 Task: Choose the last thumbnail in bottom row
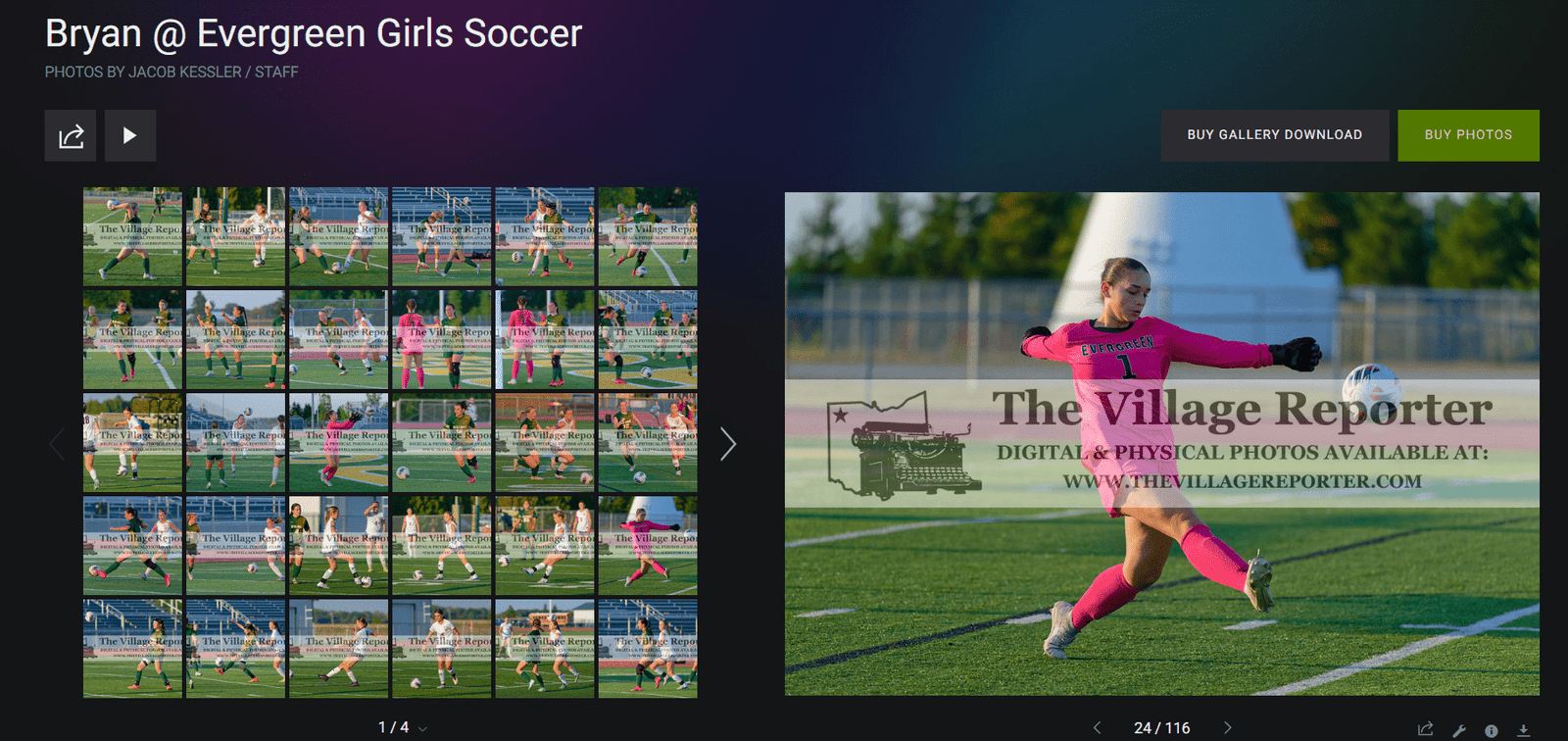[x=648, y=649]
